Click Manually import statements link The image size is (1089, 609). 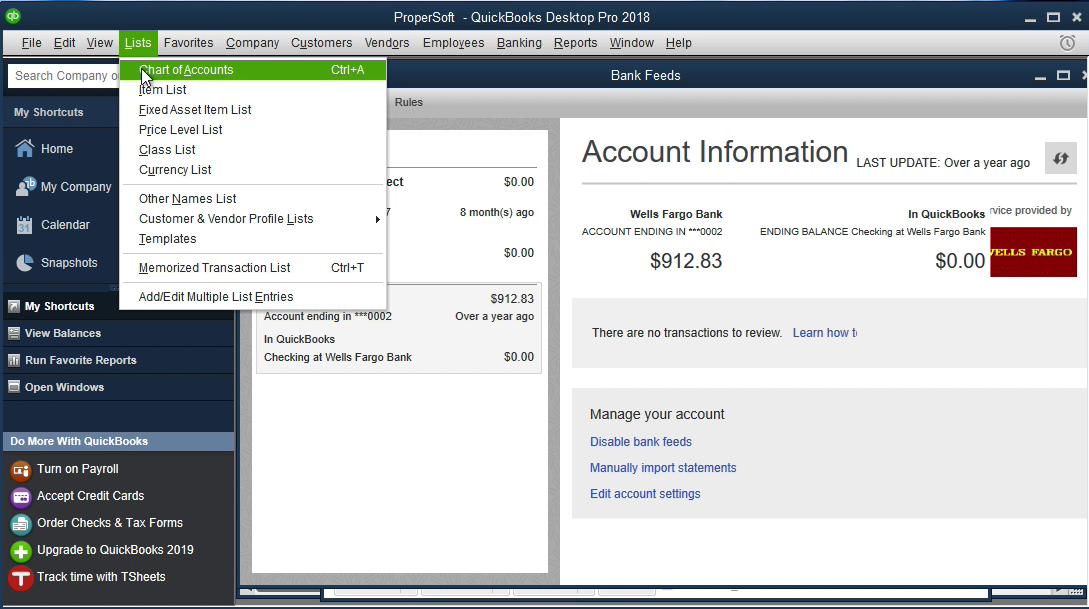[663, 468]
